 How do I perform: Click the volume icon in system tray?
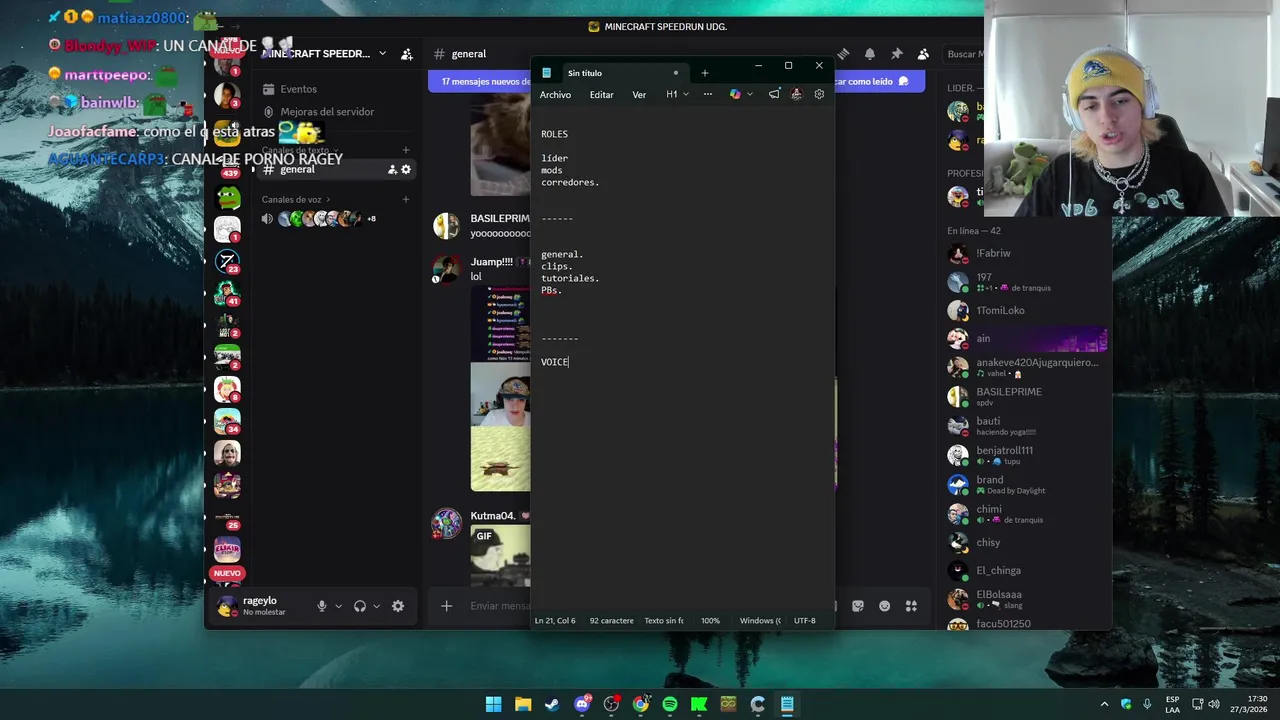[1213, 704]
